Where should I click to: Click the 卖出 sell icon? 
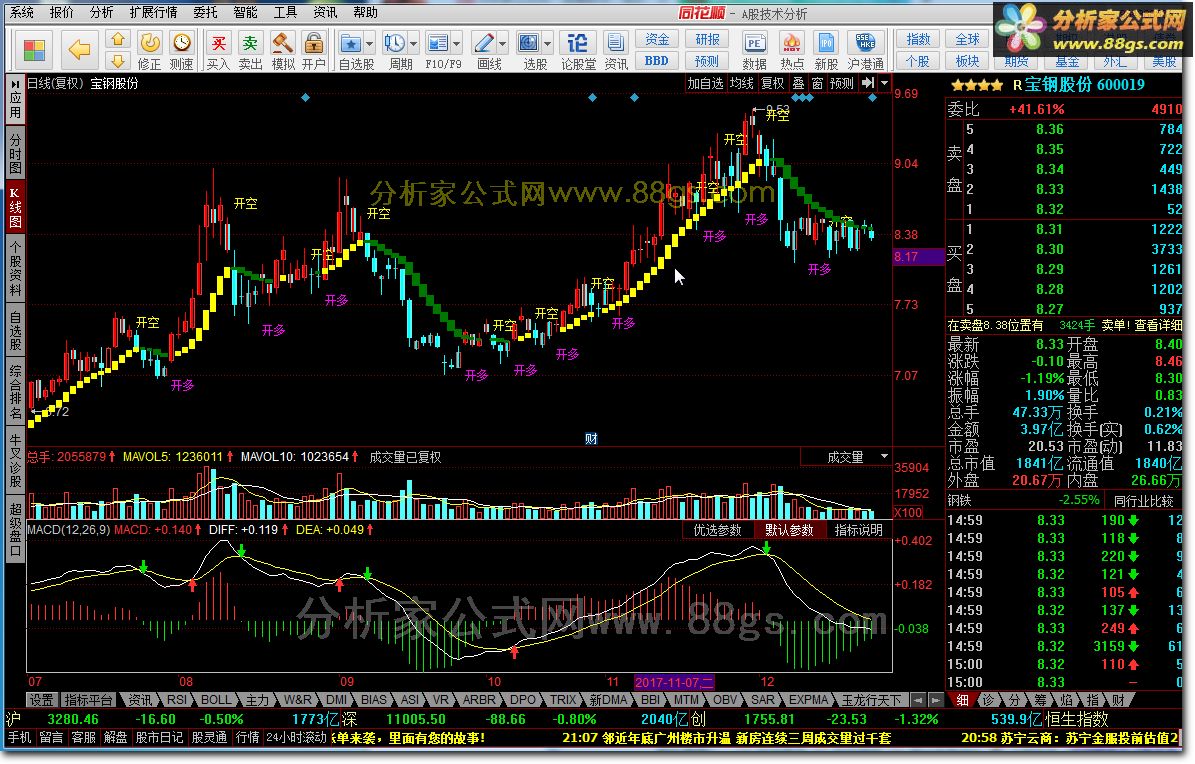click(x=250, y=43)
